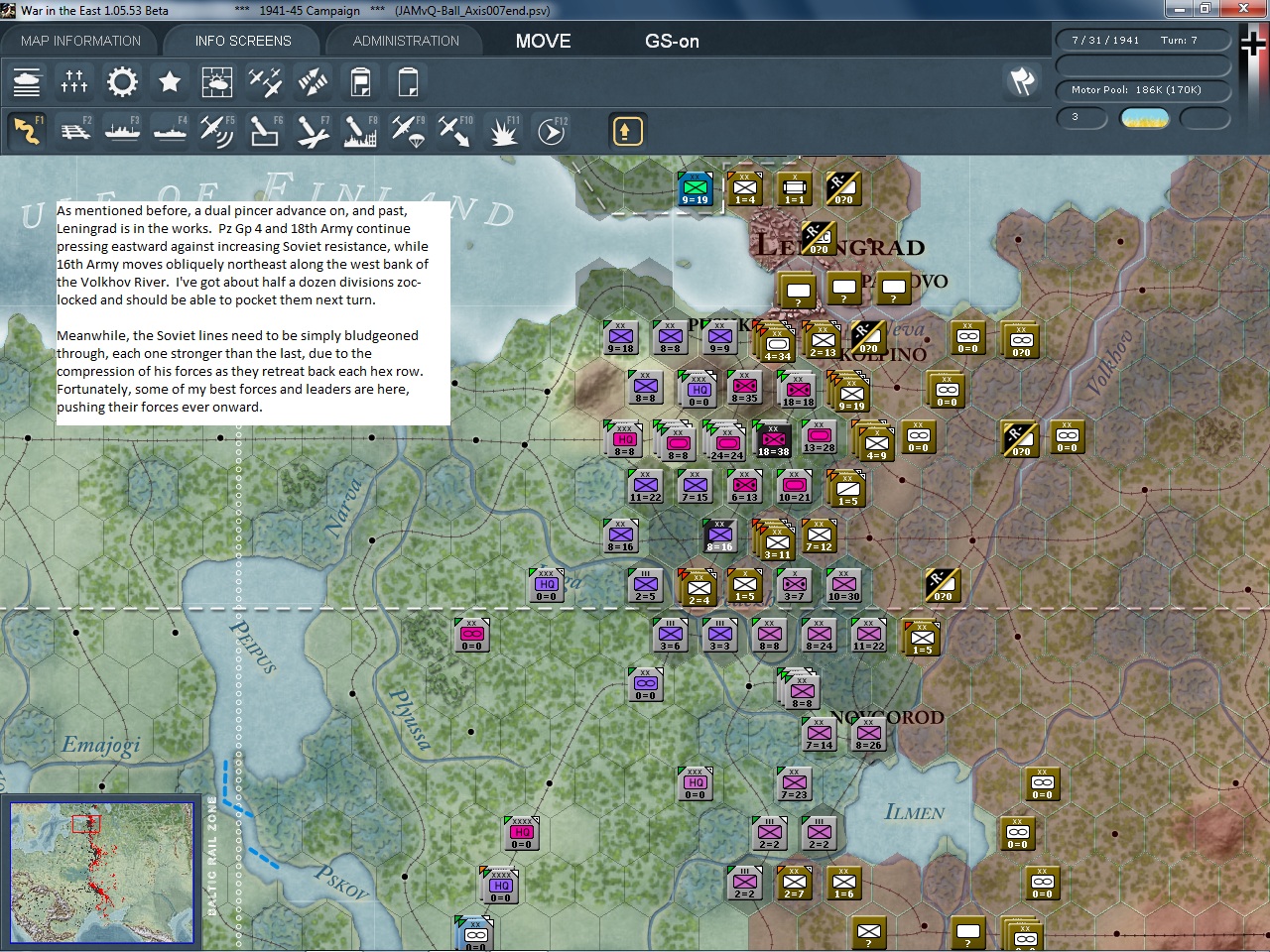The width and height of the screenshot is (1270, 952).
Task: Select the 10=30 German unit
Action: (x=843, y=585)
